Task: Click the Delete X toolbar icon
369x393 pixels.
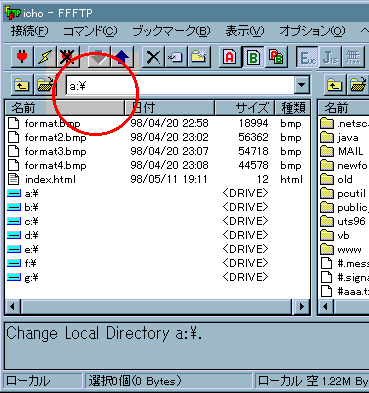Action: 153,57
